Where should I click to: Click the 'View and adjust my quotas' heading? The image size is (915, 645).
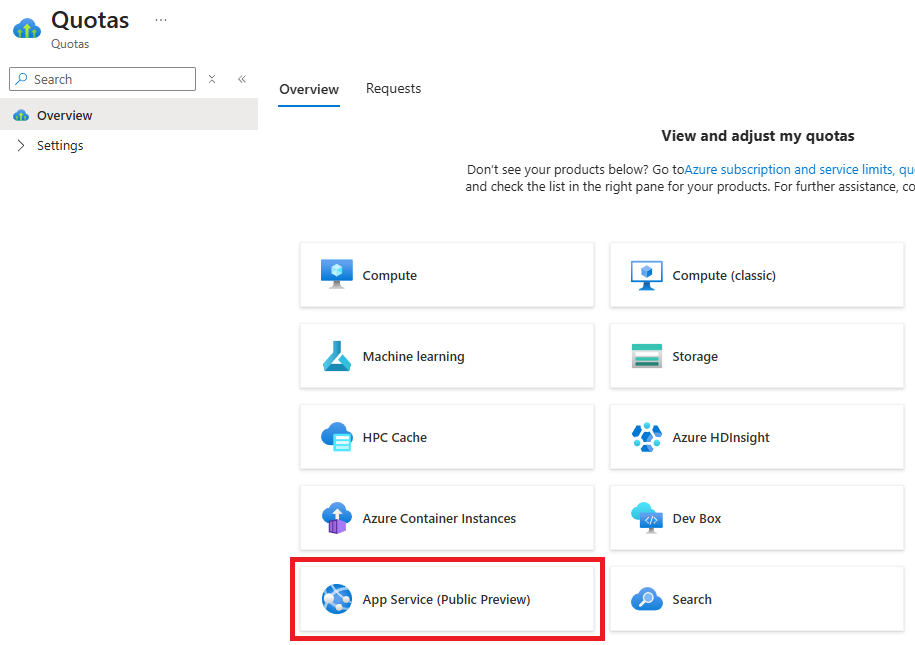757,136
